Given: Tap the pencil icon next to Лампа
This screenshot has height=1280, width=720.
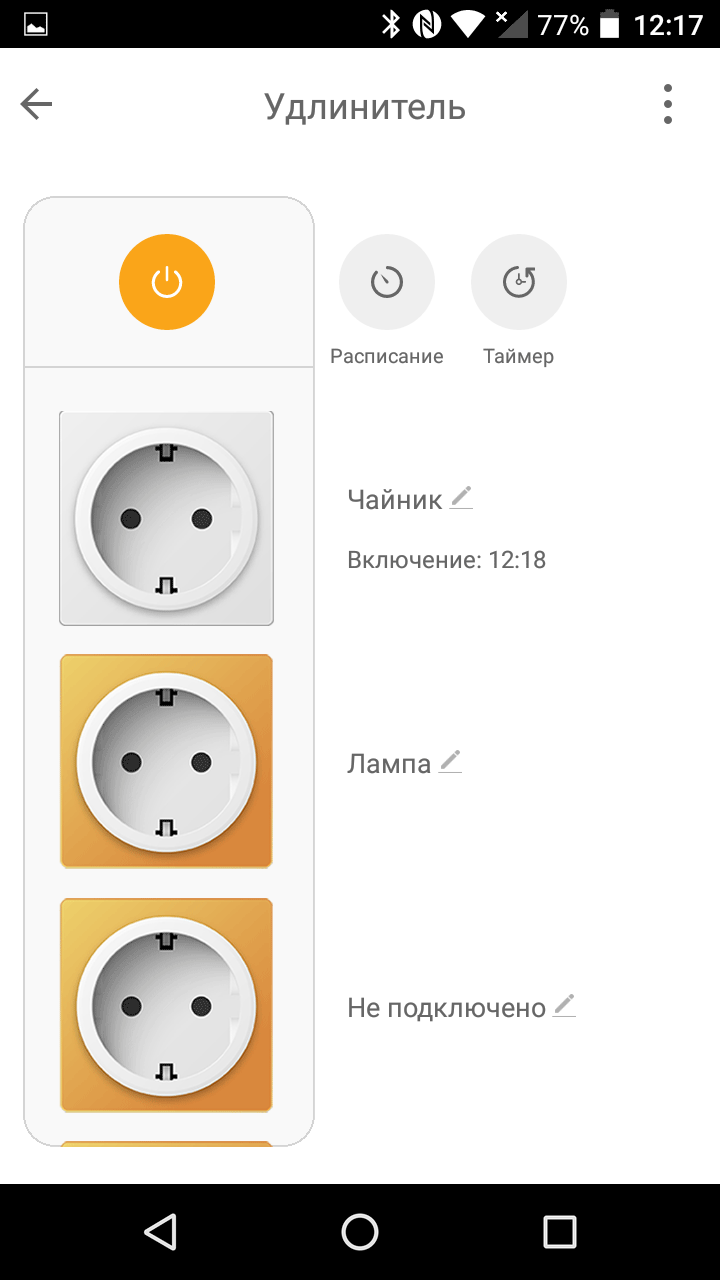Looking at the screenshot, I should coord(451,762).
